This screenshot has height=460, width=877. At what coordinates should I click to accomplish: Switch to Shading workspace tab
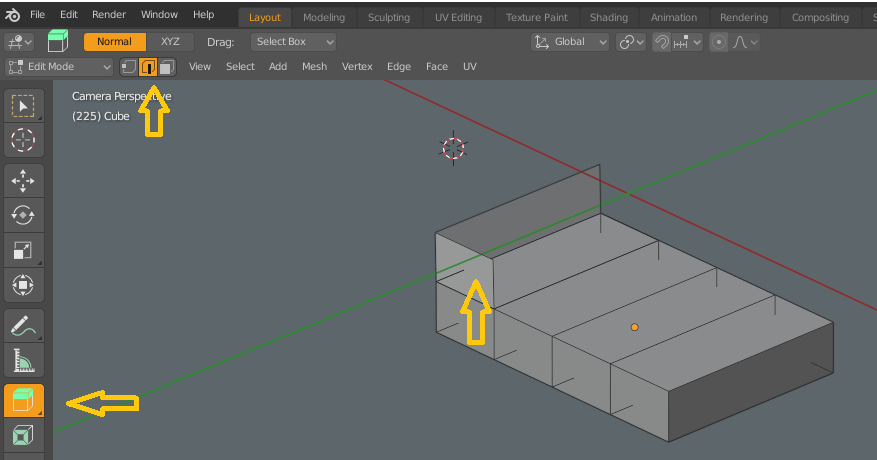click(x=609, y=17)
